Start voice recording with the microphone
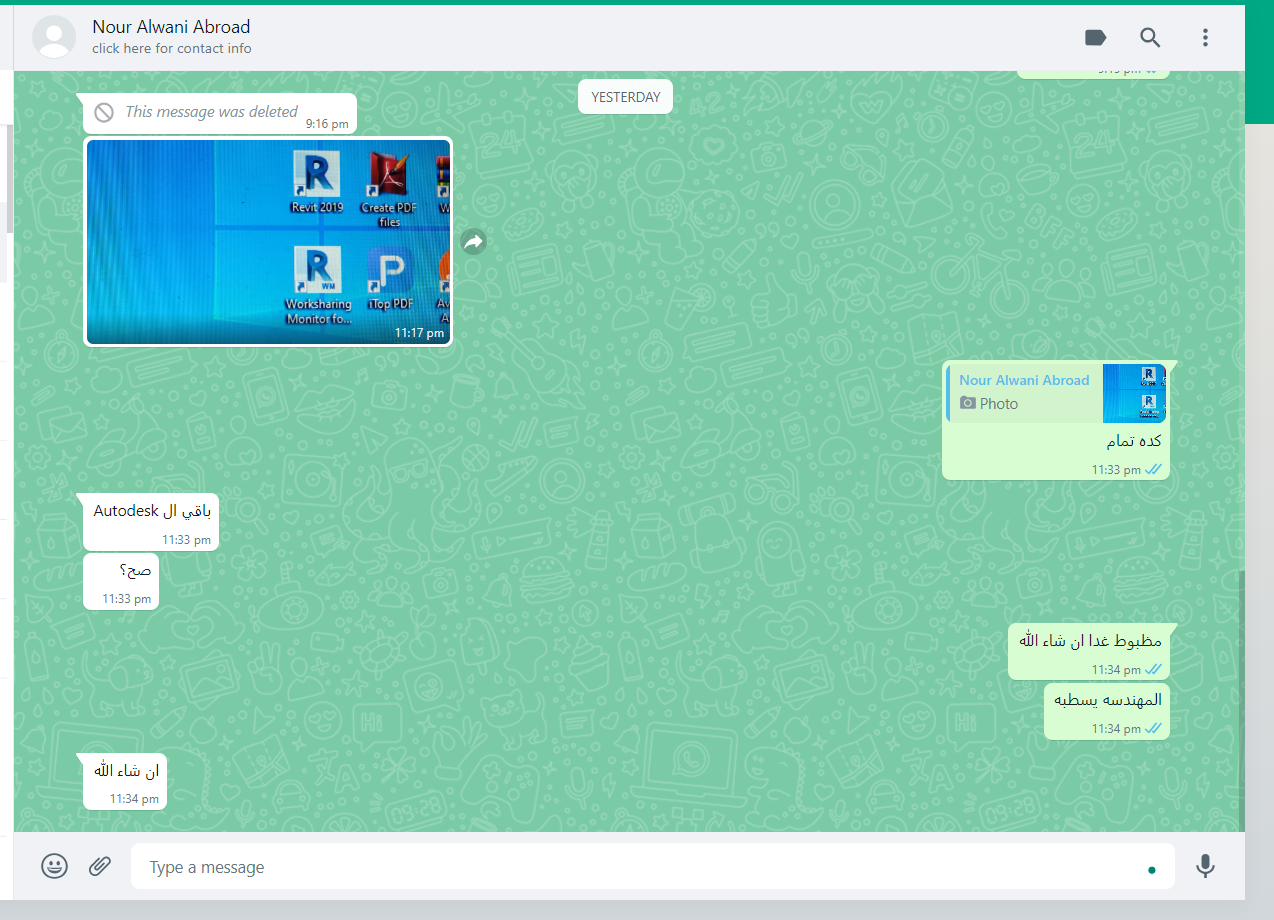This screenshot has height=920, width=1274. pos(1206,866)
